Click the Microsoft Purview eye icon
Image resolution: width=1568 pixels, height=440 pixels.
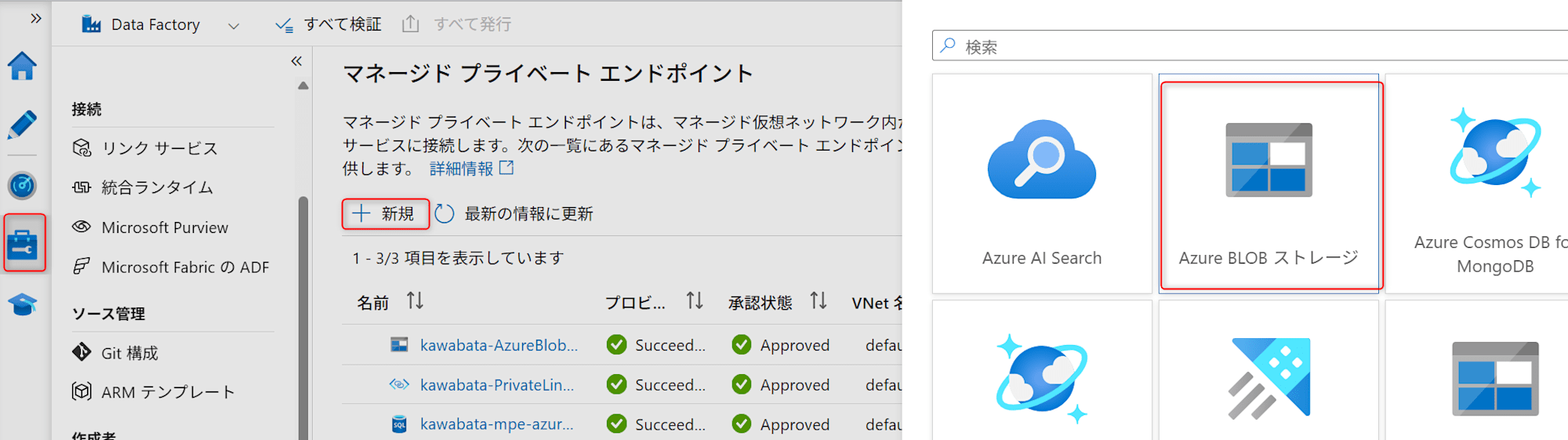82,227
